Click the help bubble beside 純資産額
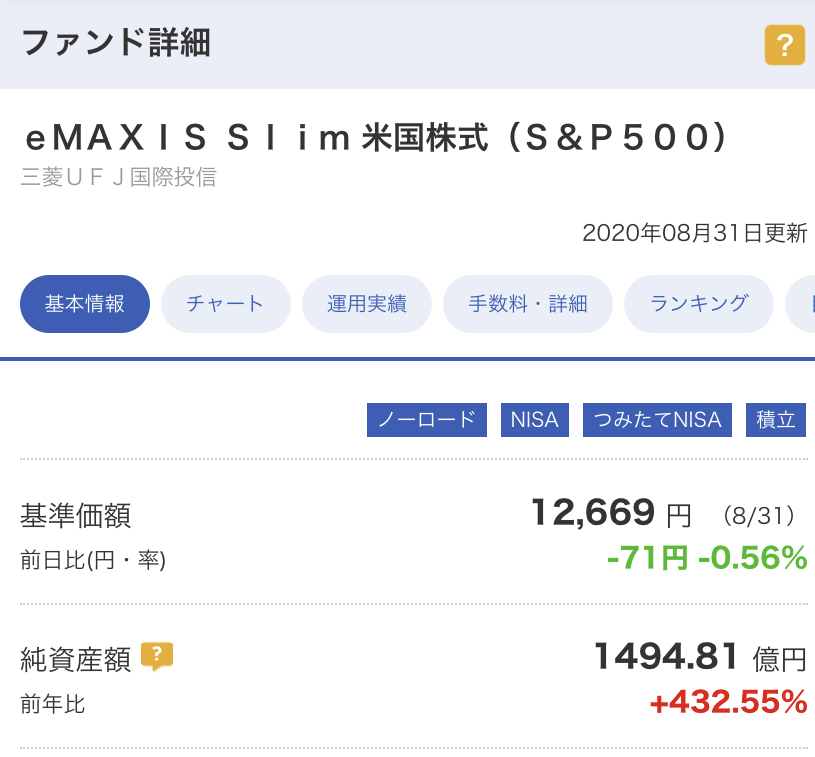The image size is (815, 757). 157,657
